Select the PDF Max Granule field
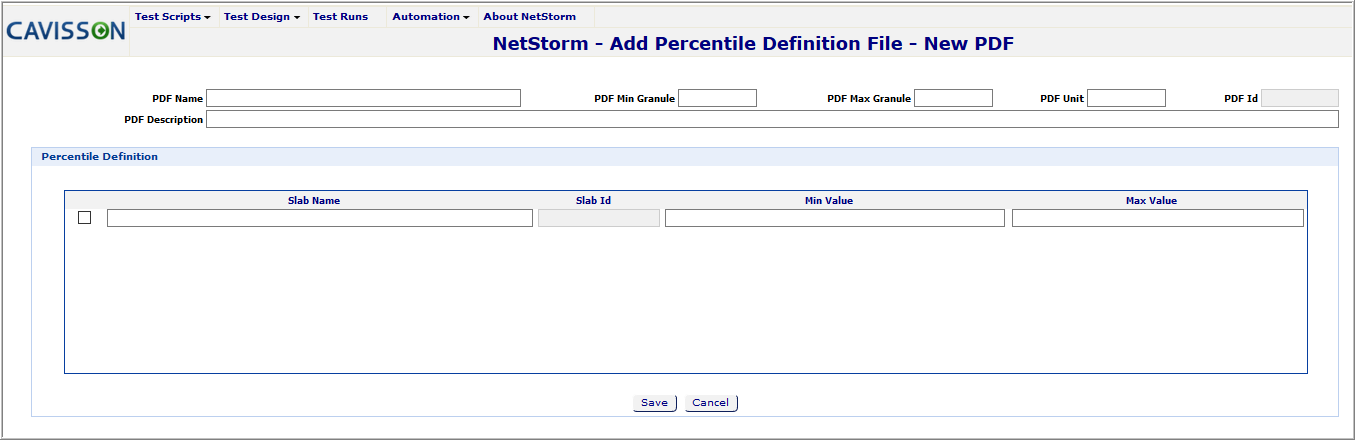This screenshot has height=440, width=1355. 953,98
